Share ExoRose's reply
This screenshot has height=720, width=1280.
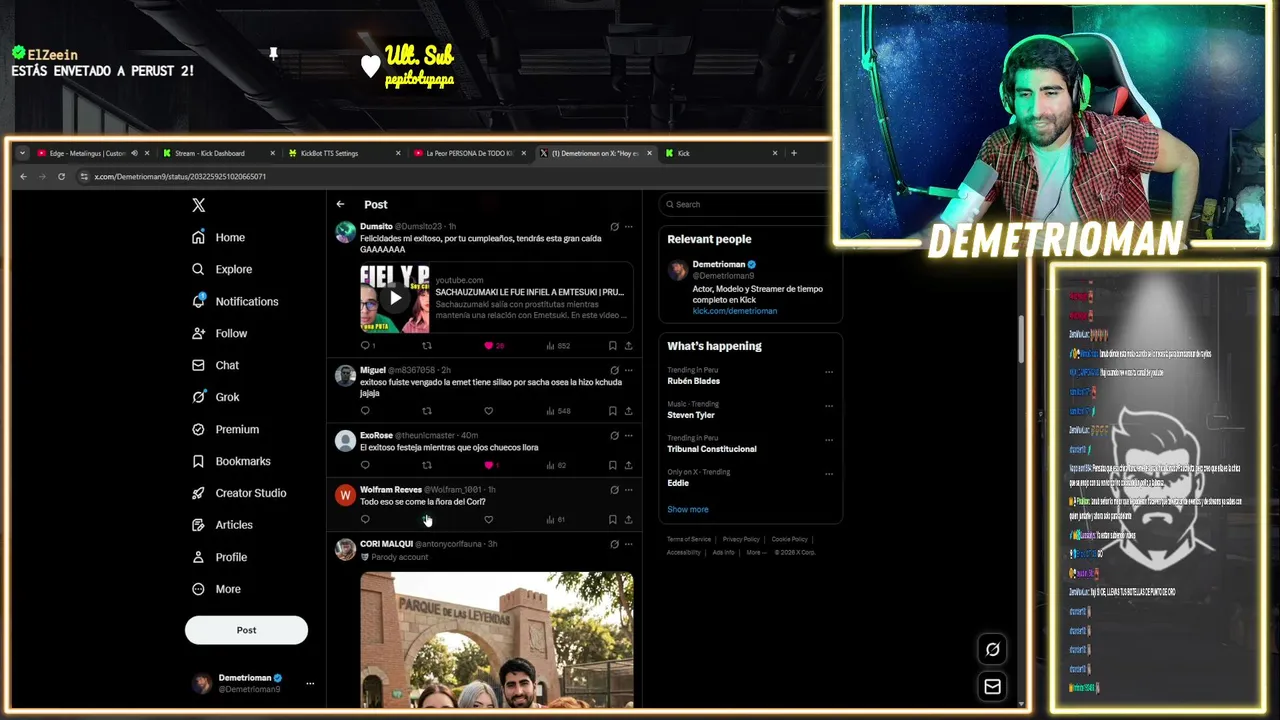tap(628, 465)
